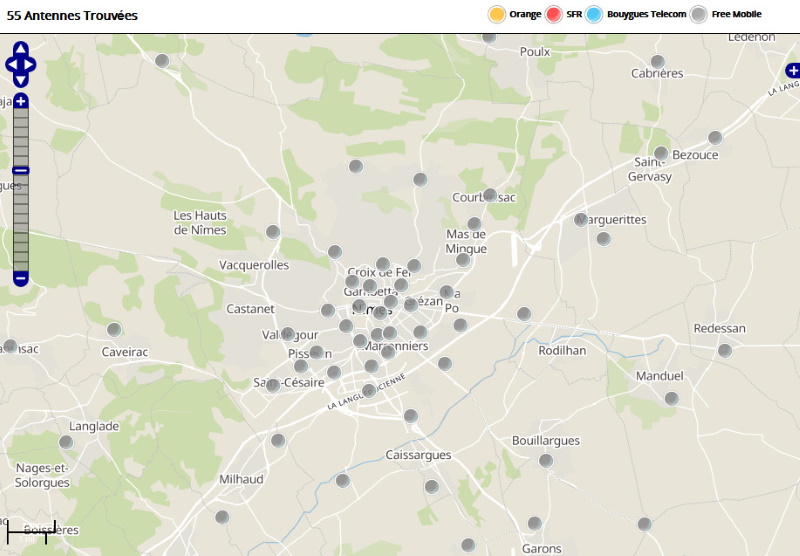Click the zoom out minus button
Screen dimensions: 800x556
point(20,278)
